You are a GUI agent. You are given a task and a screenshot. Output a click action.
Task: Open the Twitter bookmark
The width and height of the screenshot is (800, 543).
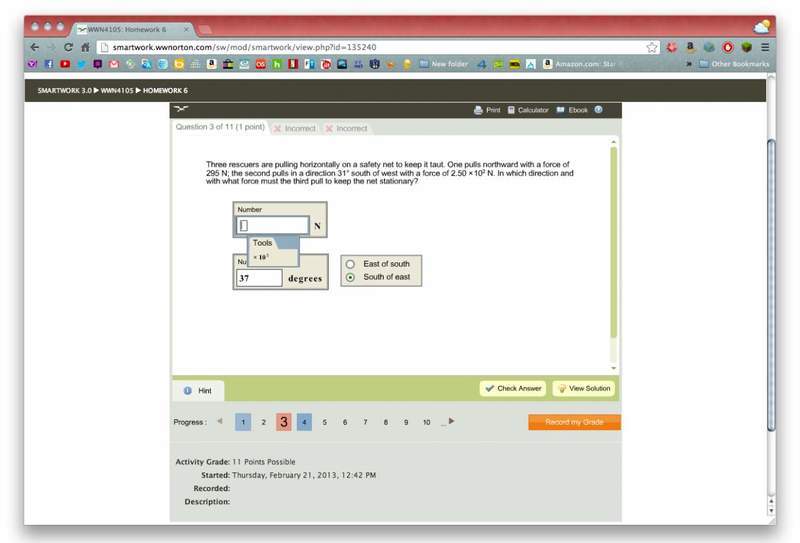[x=81, y=64]
